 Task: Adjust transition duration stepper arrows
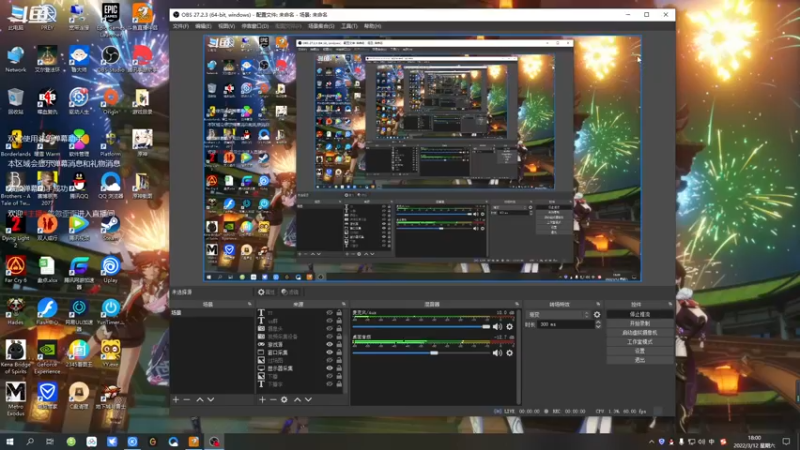598,324
